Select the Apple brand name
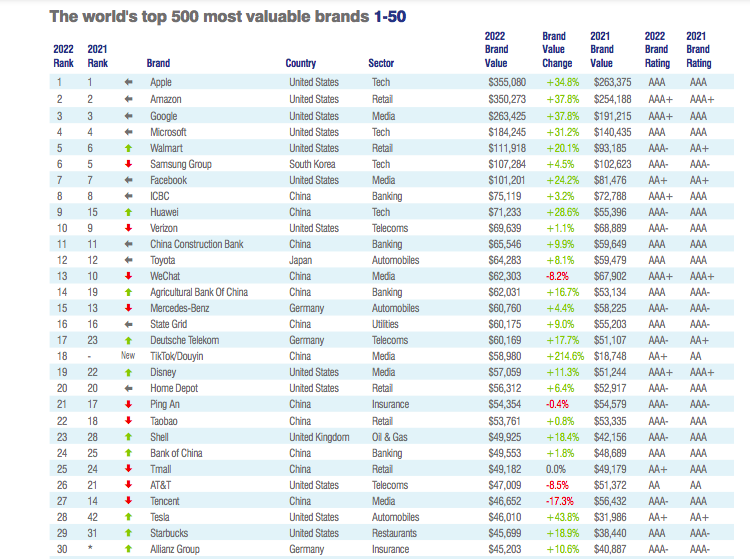Viewport: 750px width, 559px height. click(161, 82)
